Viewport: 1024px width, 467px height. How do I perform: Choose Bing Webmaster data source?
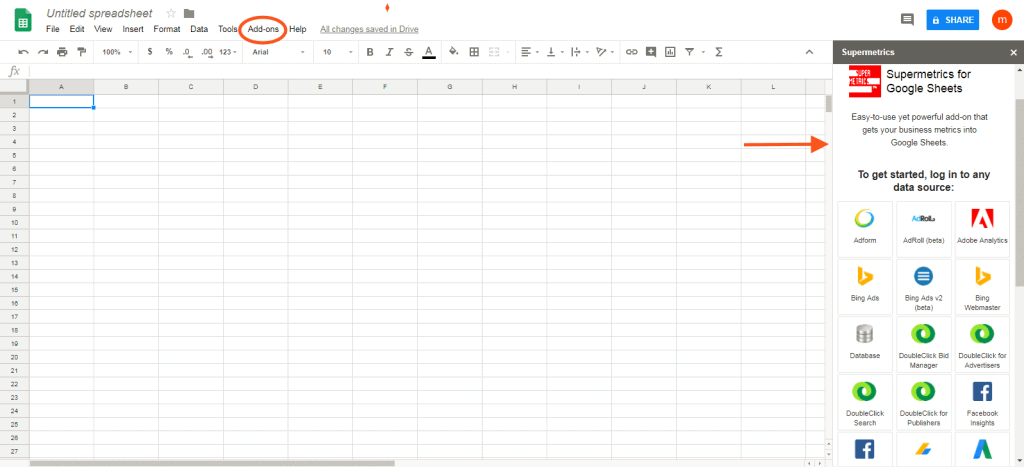(x=982, y=287)
